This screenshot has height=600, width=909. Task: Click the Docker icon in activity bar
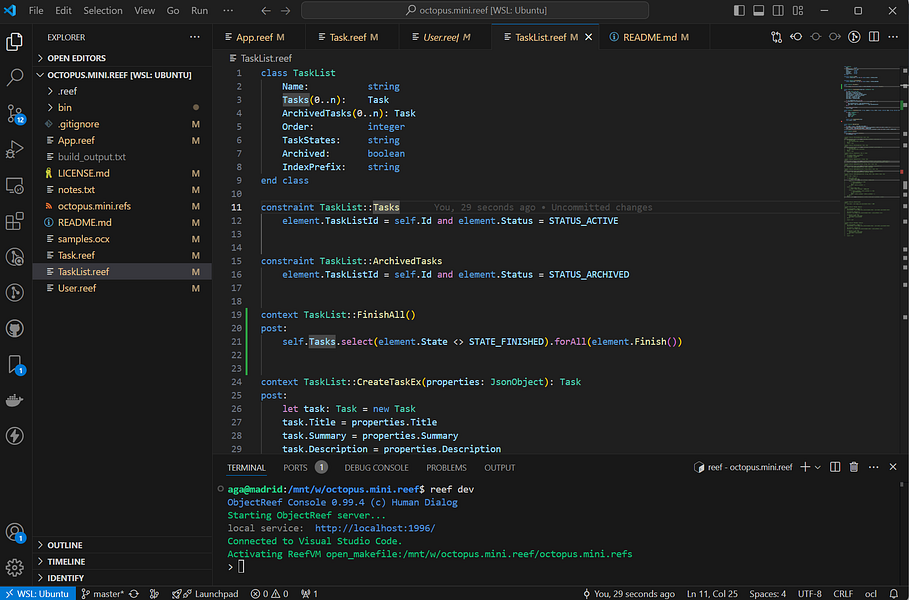[x=15, y=400]
